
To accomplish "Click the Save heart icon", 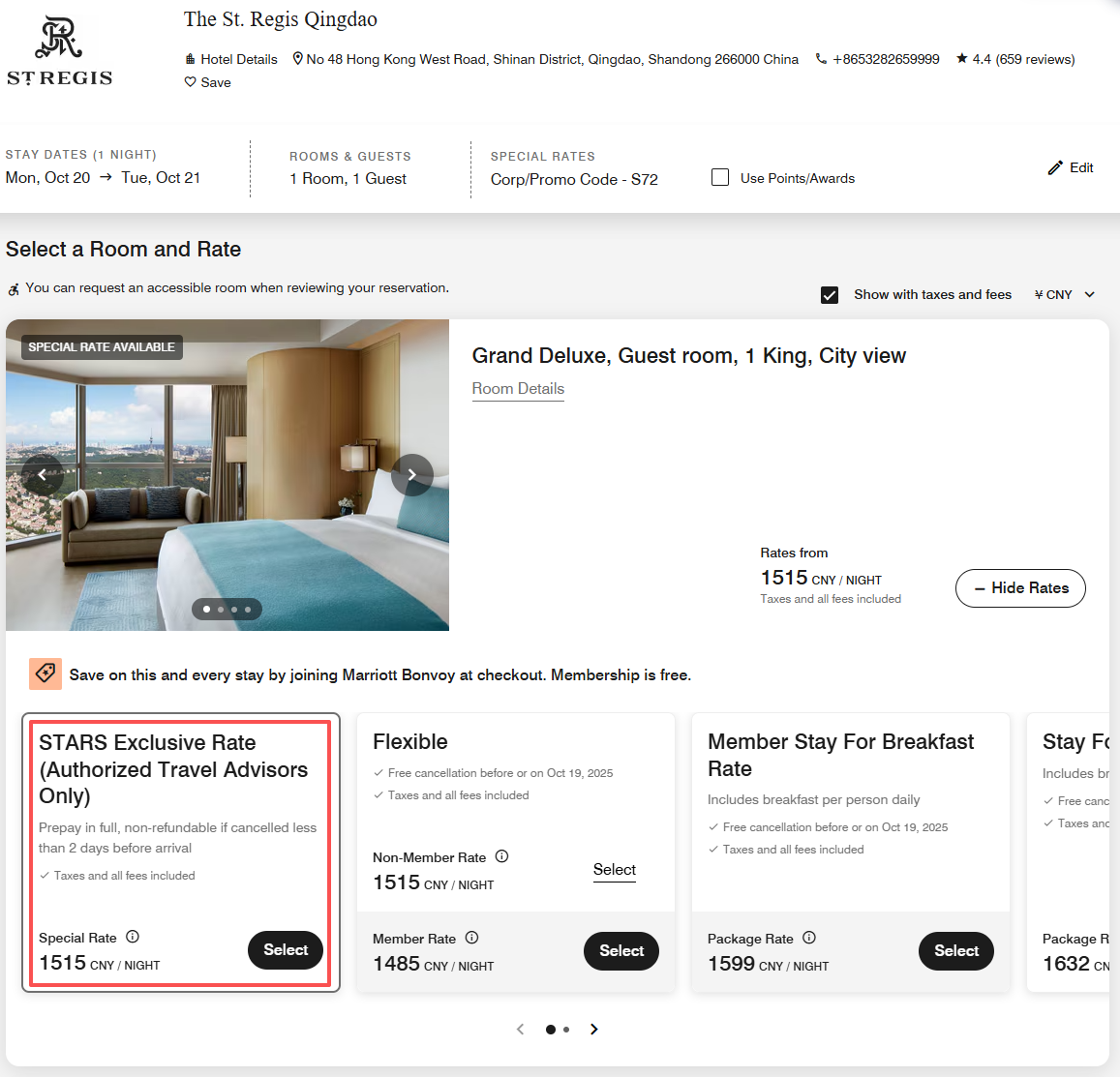I will coord(191,82).
